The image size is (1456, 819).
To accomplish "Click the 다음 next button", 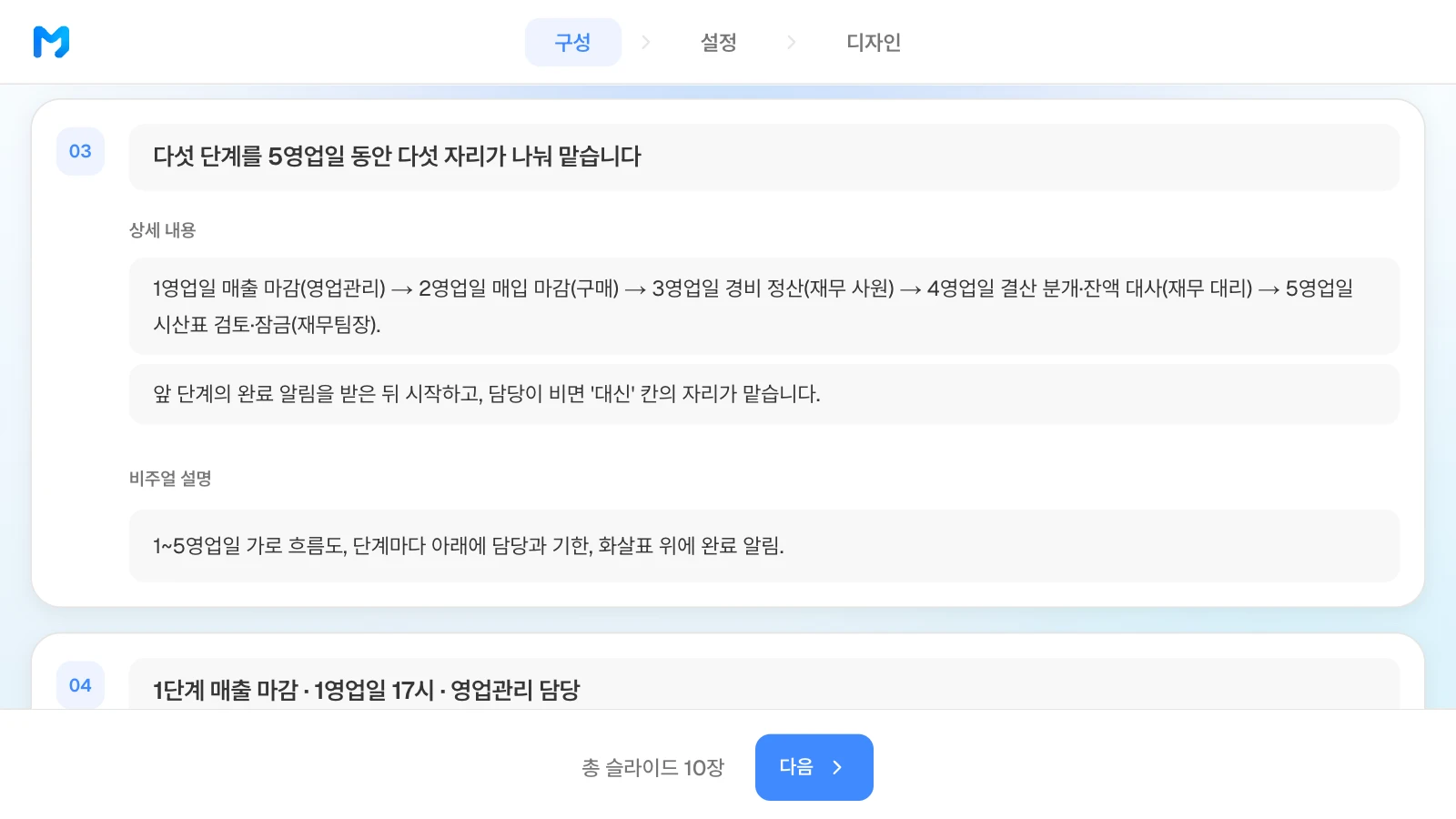I will click(x=814, y=767).
